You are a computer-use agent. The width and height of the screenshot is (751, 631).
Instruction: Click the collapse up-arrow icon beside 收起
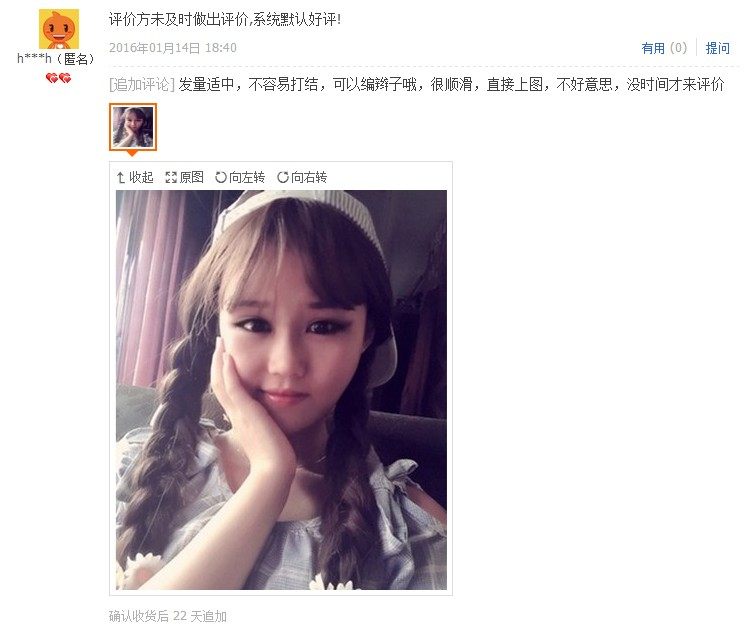121,178
